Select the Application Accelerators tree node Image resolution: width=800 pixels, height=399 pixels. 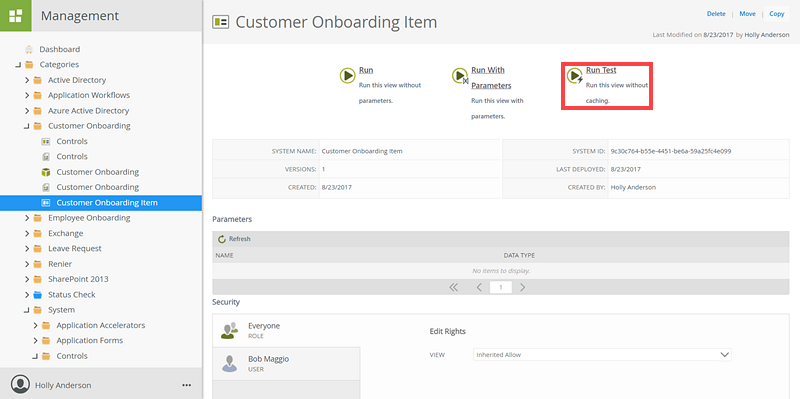coord(101,325)
